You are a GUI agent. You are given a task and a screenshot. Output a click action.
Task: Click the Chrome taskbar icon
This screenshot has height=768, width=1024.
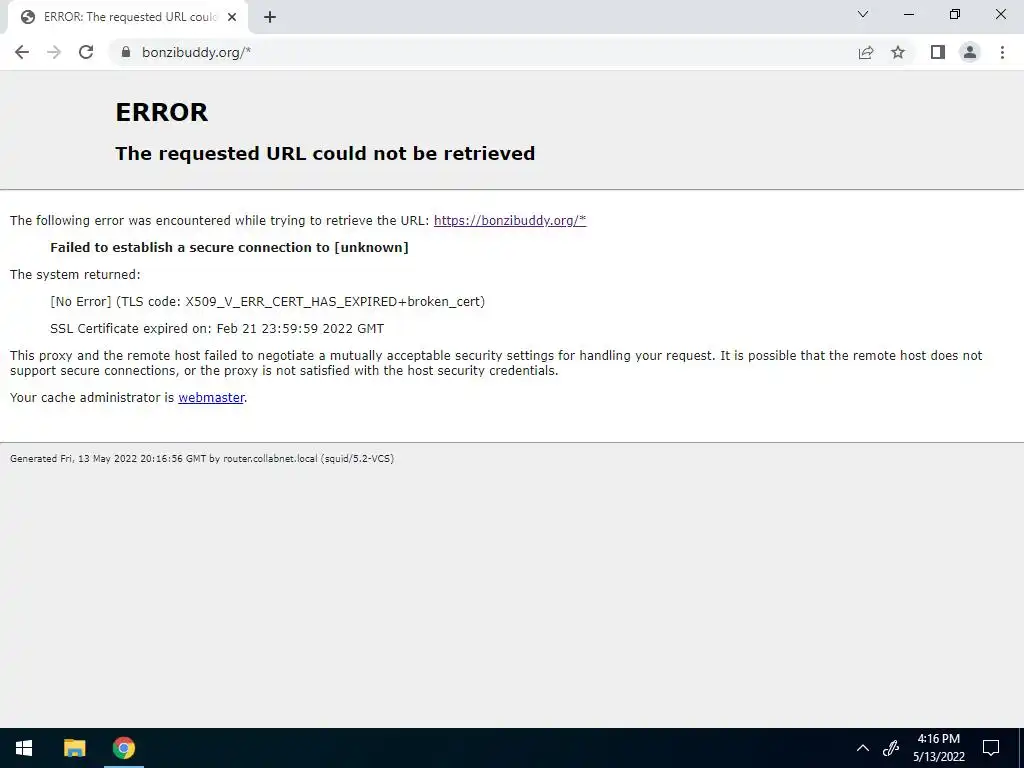123,748
